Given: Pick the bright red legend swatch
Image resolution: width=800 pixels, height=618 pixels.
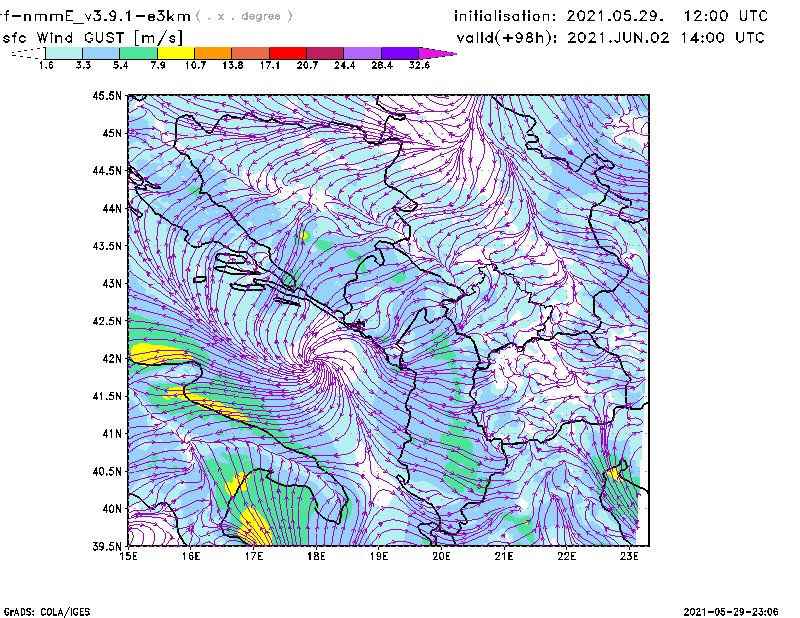Looking at the screenshot, I should [x=288, y=53].
